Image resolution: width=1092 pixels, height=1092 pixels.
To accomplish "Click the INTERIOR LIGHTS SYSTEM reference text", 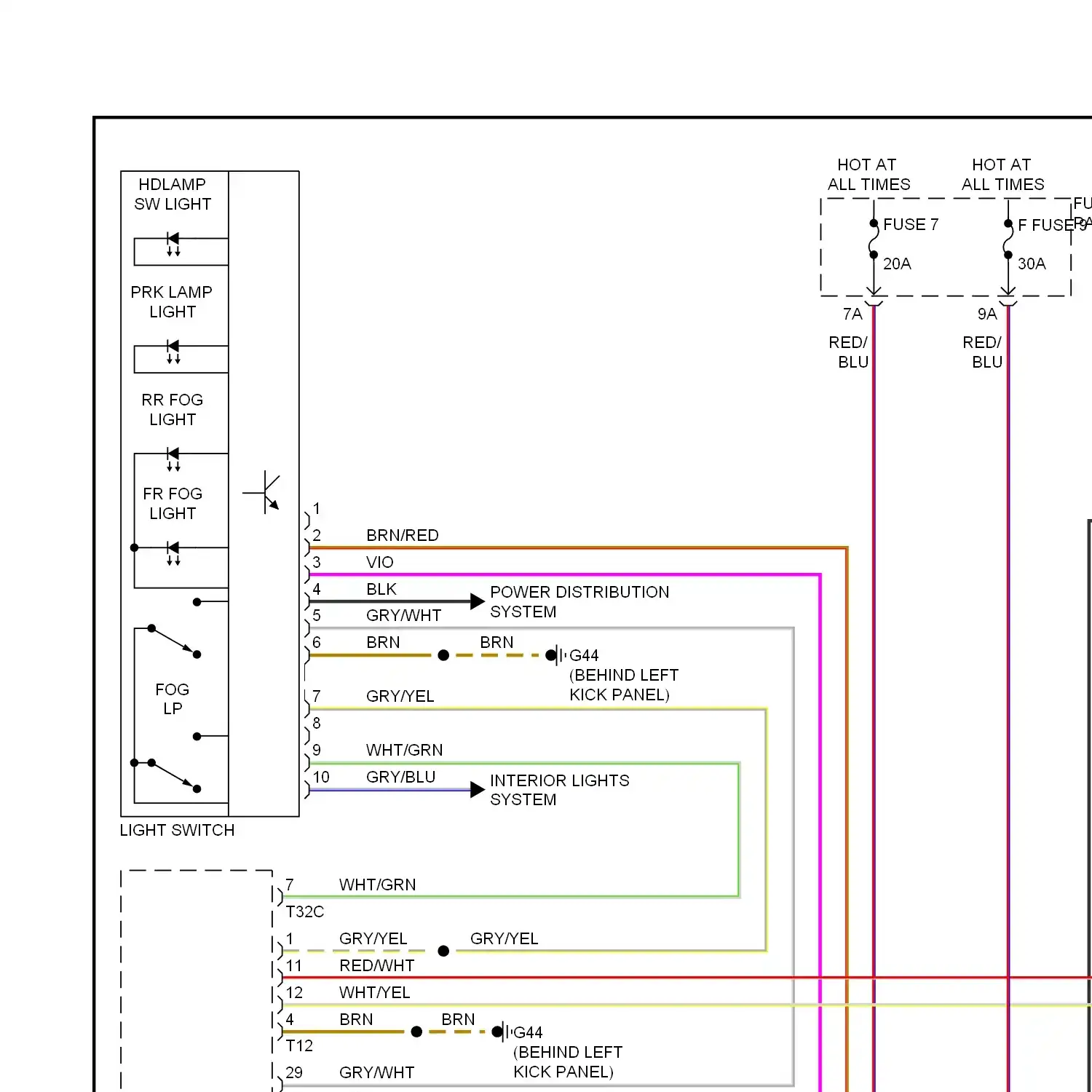I will coord(560,790).
